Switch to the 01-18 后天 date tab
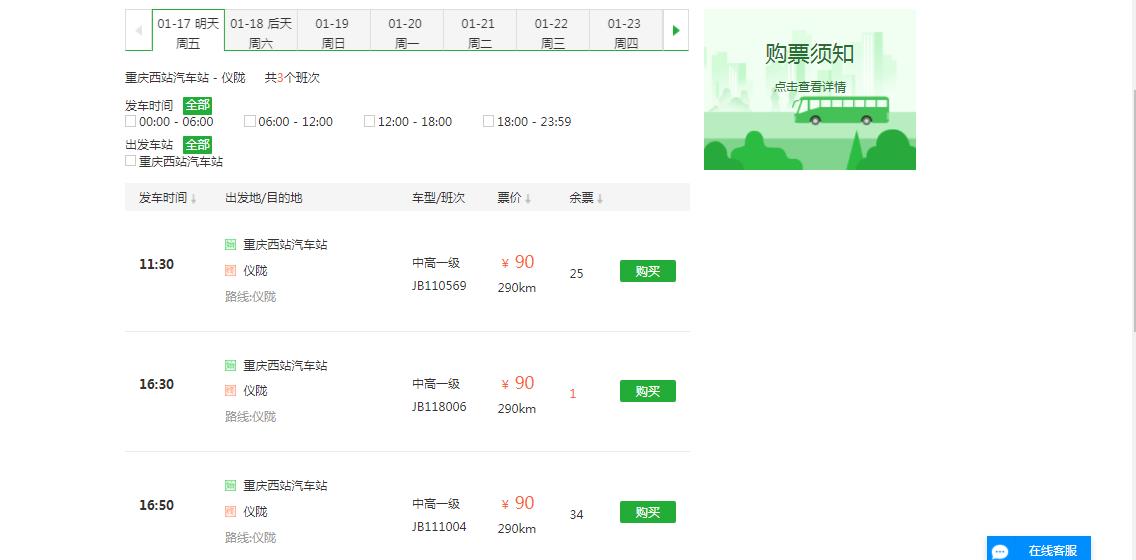The height and width of the screenshot is (560, 1136). tap(261, 31)
